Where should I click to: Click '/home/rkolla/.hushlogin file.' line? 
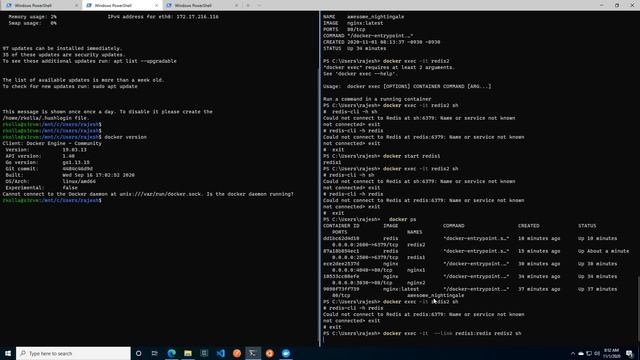(45, 118)
